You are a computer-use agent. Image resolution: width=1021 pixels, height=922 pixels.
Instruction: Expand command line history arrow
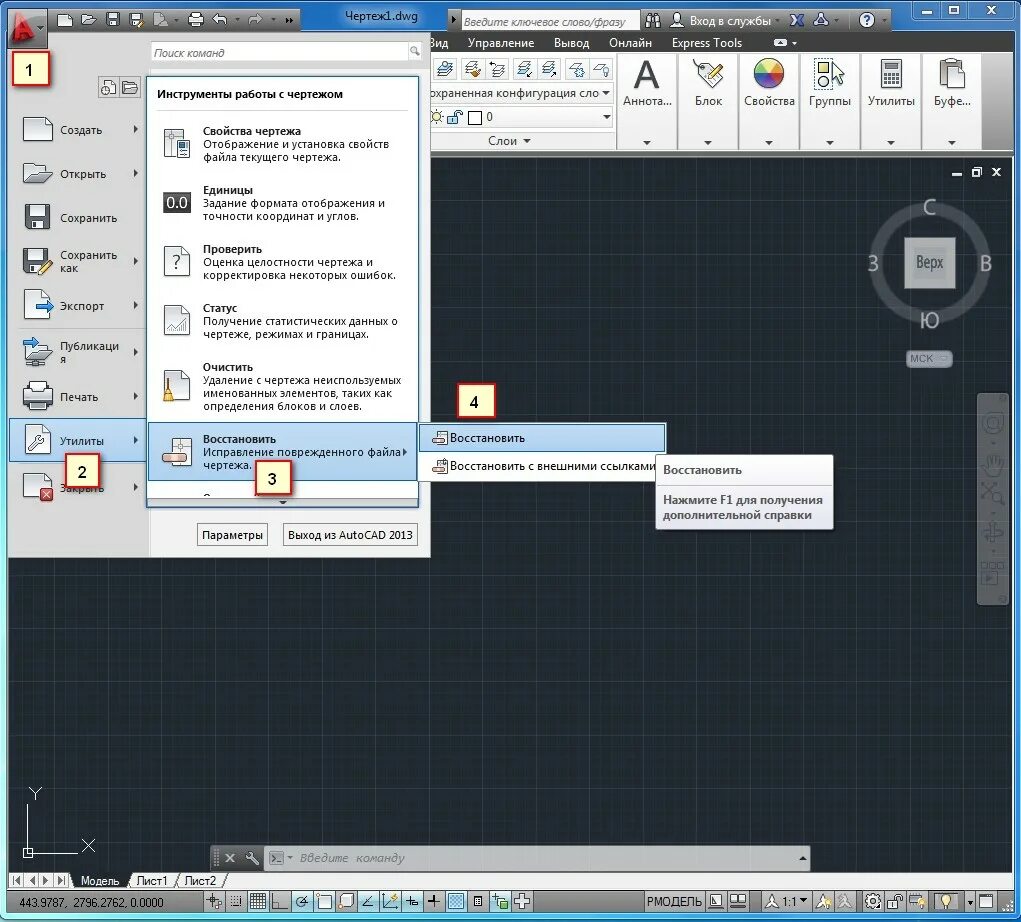pyautogui.click(x=802, y=859)
